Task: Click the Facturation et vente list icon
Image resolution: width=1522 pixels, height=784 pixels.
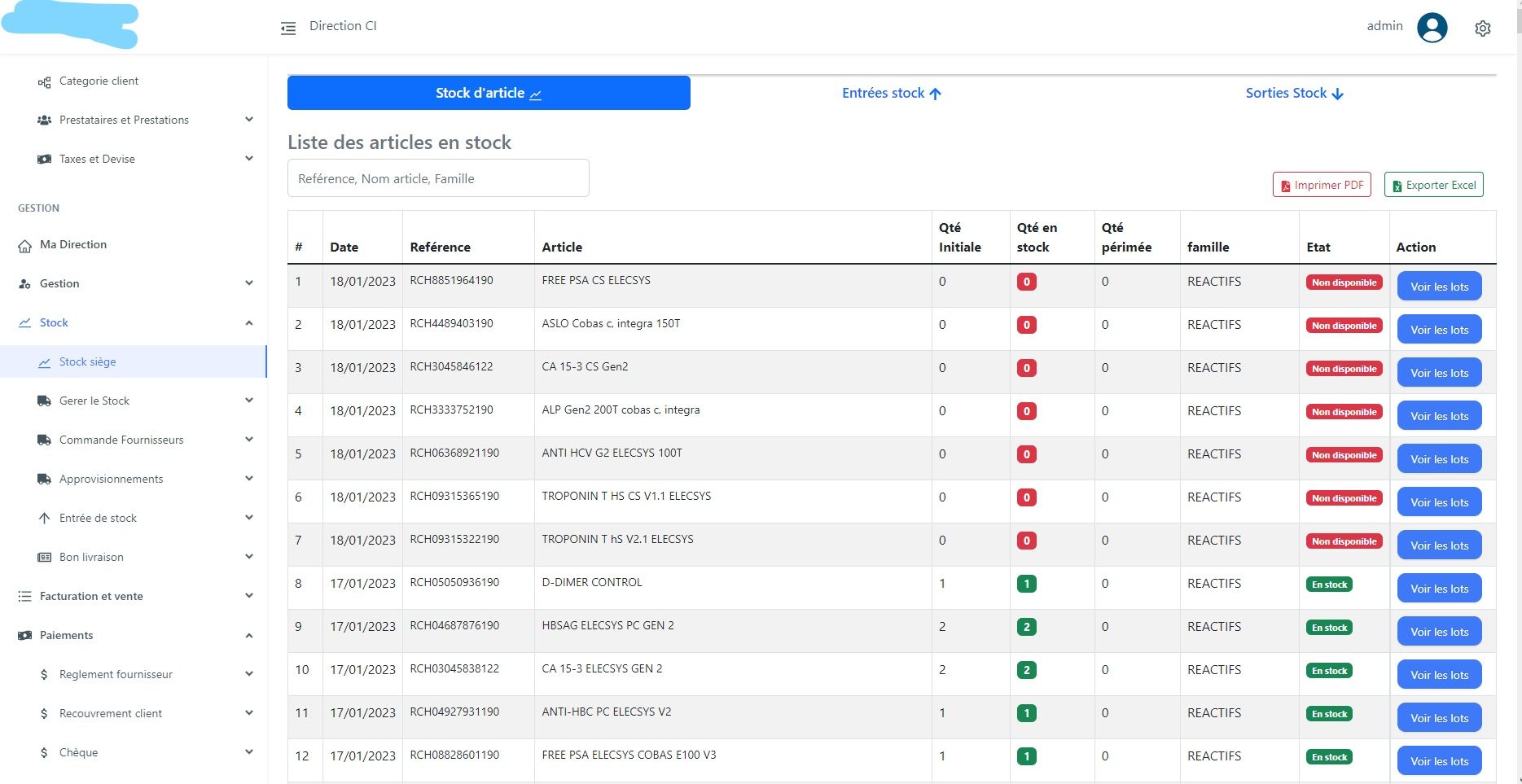Action: point(24,597)
